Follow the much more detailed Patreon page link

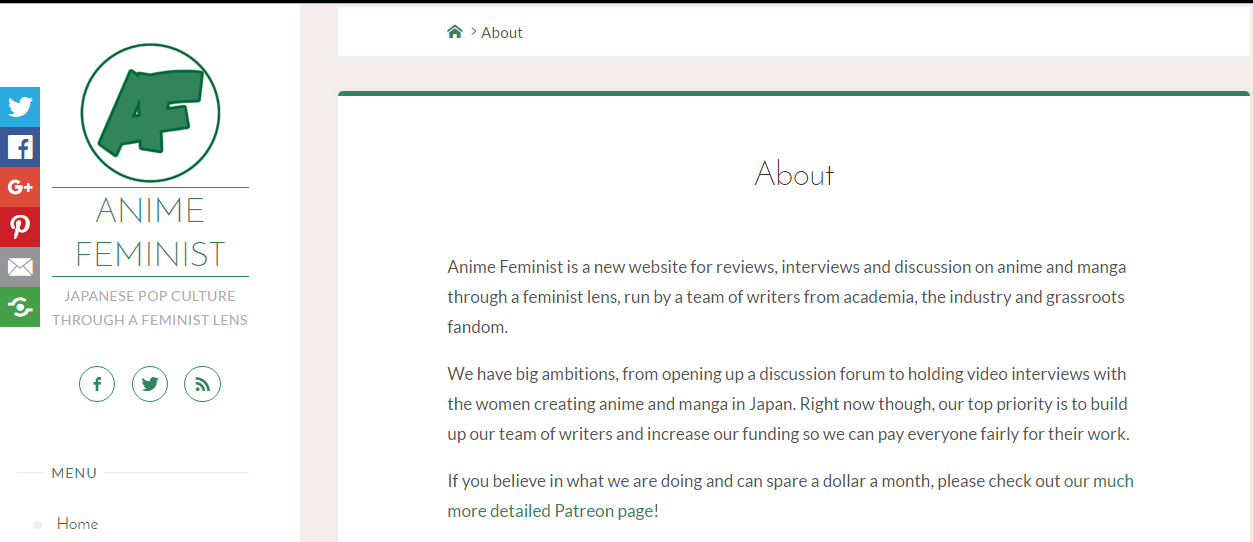pyautogui.click(x=790, y=496)
